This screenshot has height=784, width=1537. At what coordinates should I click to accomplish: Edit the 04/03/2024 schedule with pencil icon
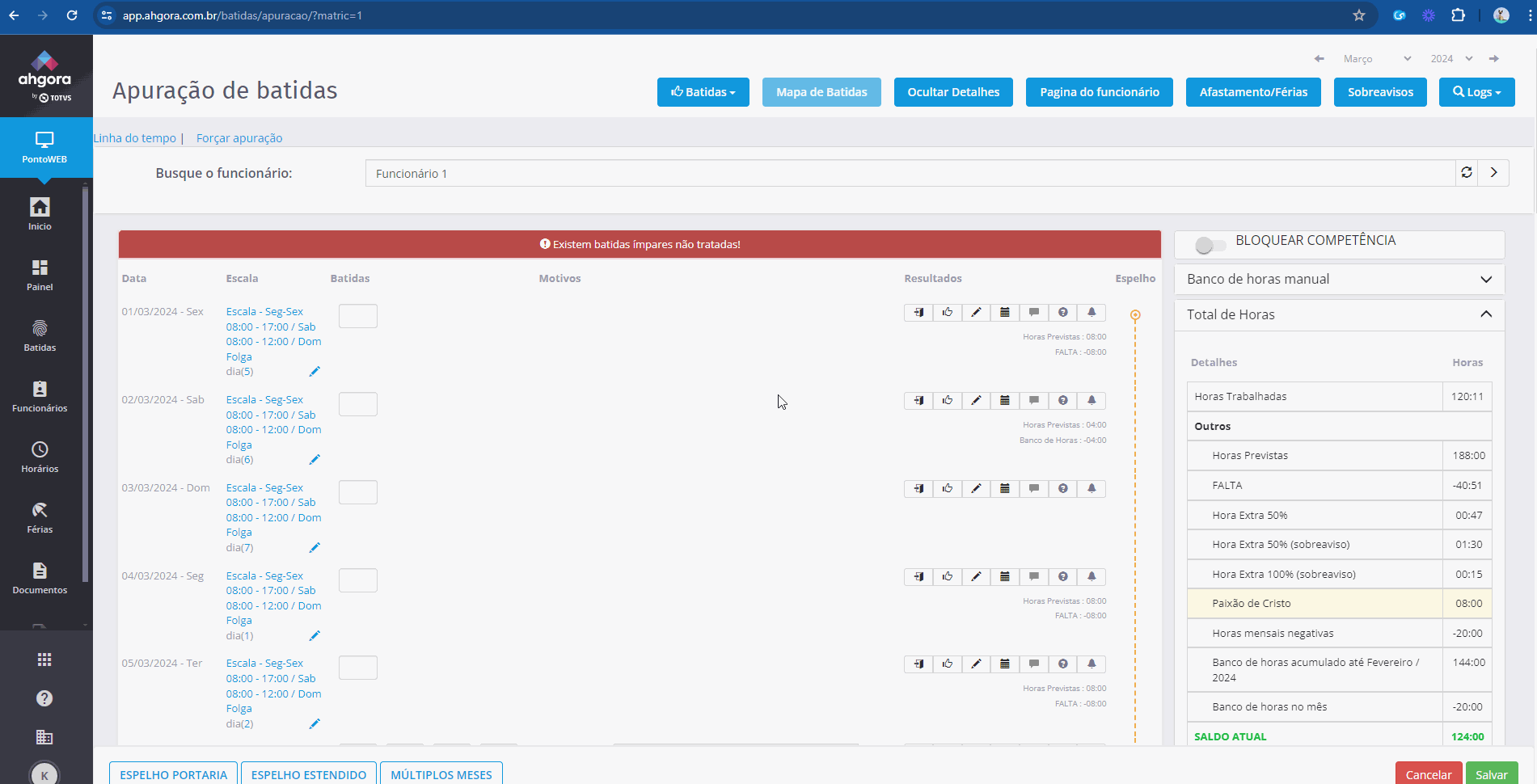(x=315, y=636)
